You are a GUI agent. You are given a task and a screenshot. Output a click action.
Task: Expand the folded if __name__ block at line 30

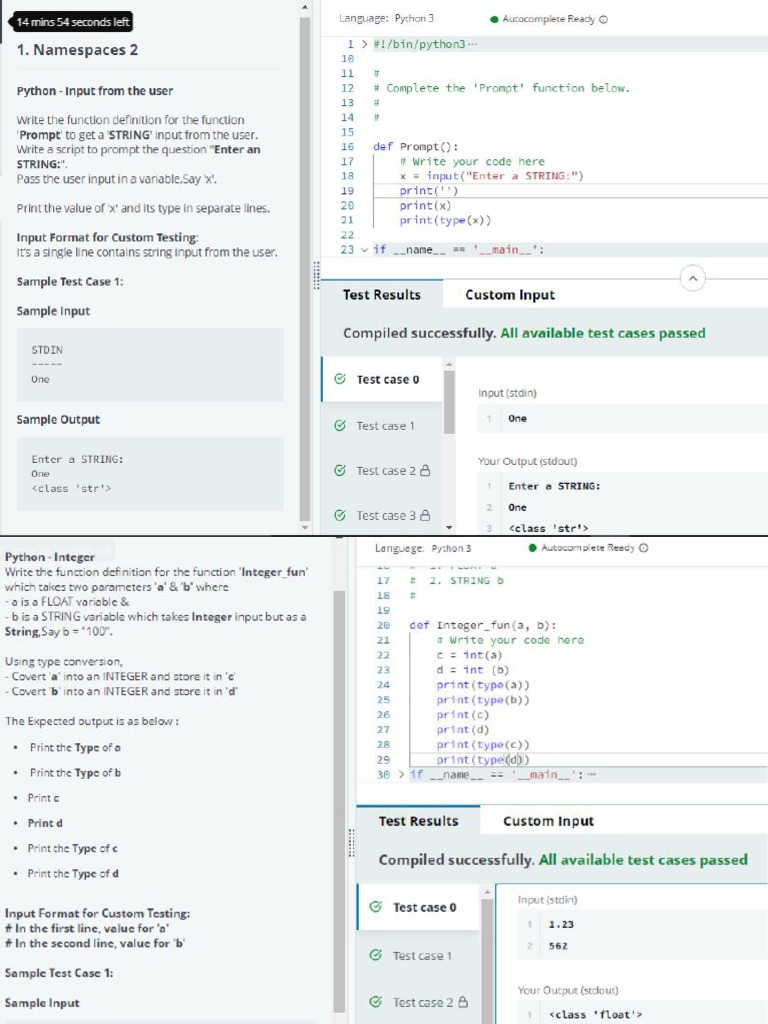coord(402,774)
